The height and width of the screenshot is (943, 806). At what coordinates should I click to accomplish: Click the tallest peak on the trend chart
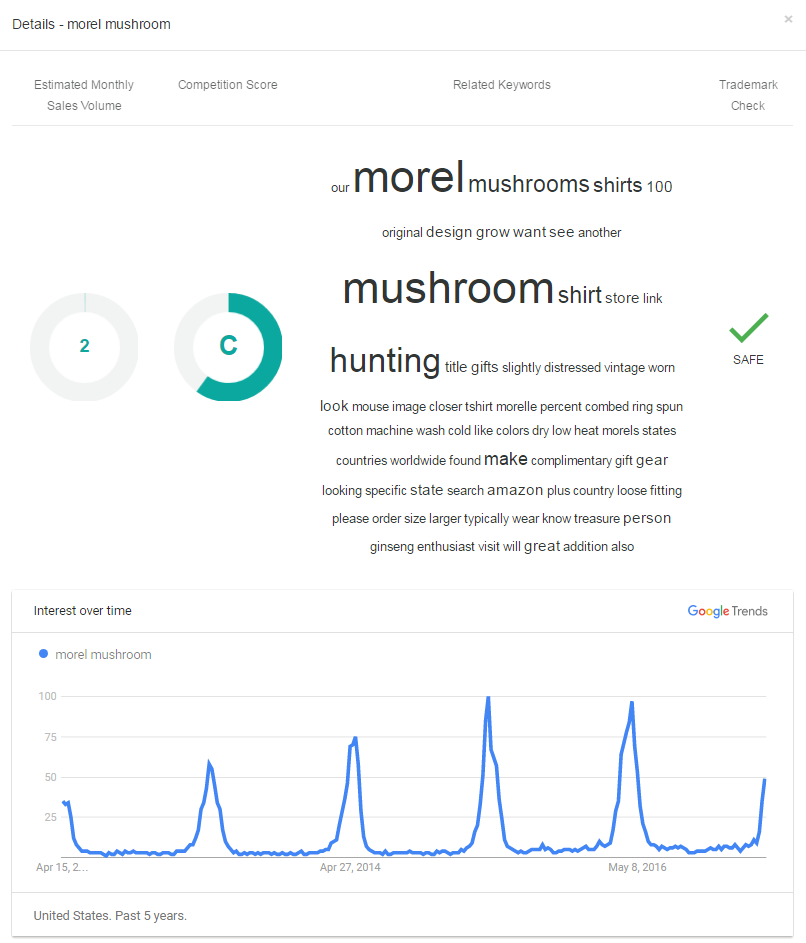488,698
